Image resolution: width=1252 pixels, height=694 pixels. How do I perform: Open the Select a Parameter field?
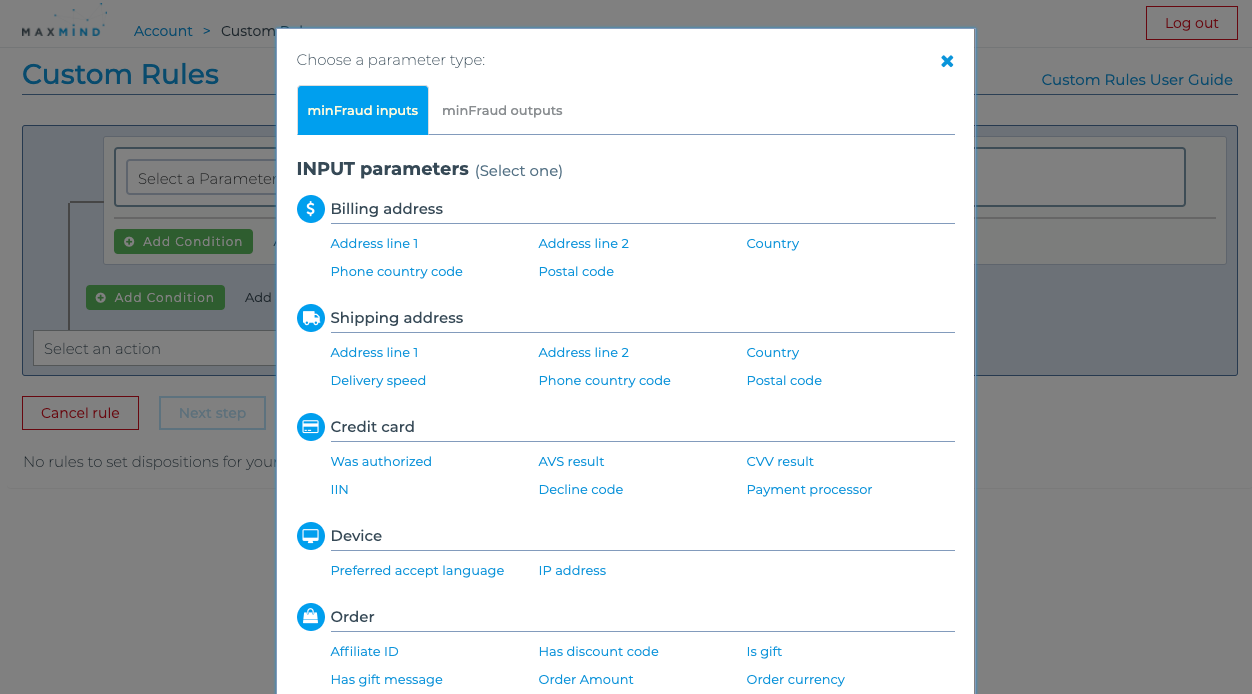point(202,178)
